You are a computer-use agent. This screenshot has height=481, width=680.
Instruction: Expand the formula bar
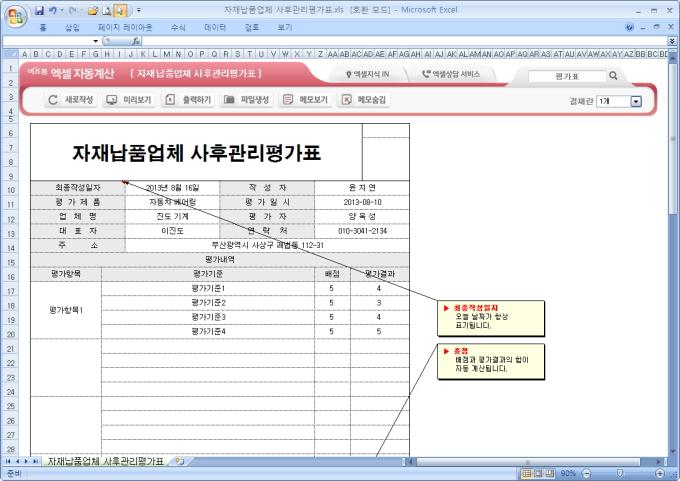(x=672, y=41)
